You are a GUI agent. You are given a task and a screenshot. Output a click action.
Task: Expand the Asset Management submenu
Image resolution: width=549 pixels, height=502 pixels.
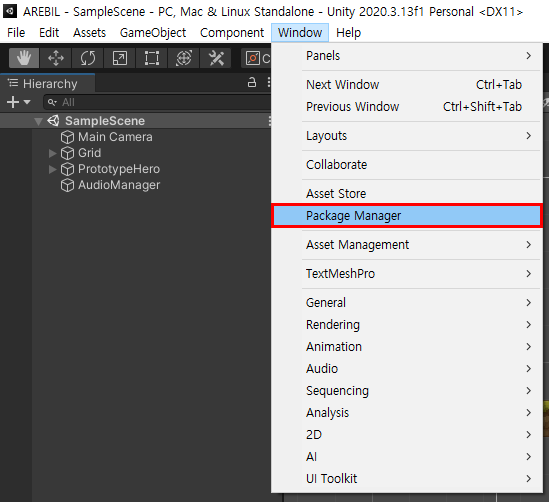pos(407,244)
